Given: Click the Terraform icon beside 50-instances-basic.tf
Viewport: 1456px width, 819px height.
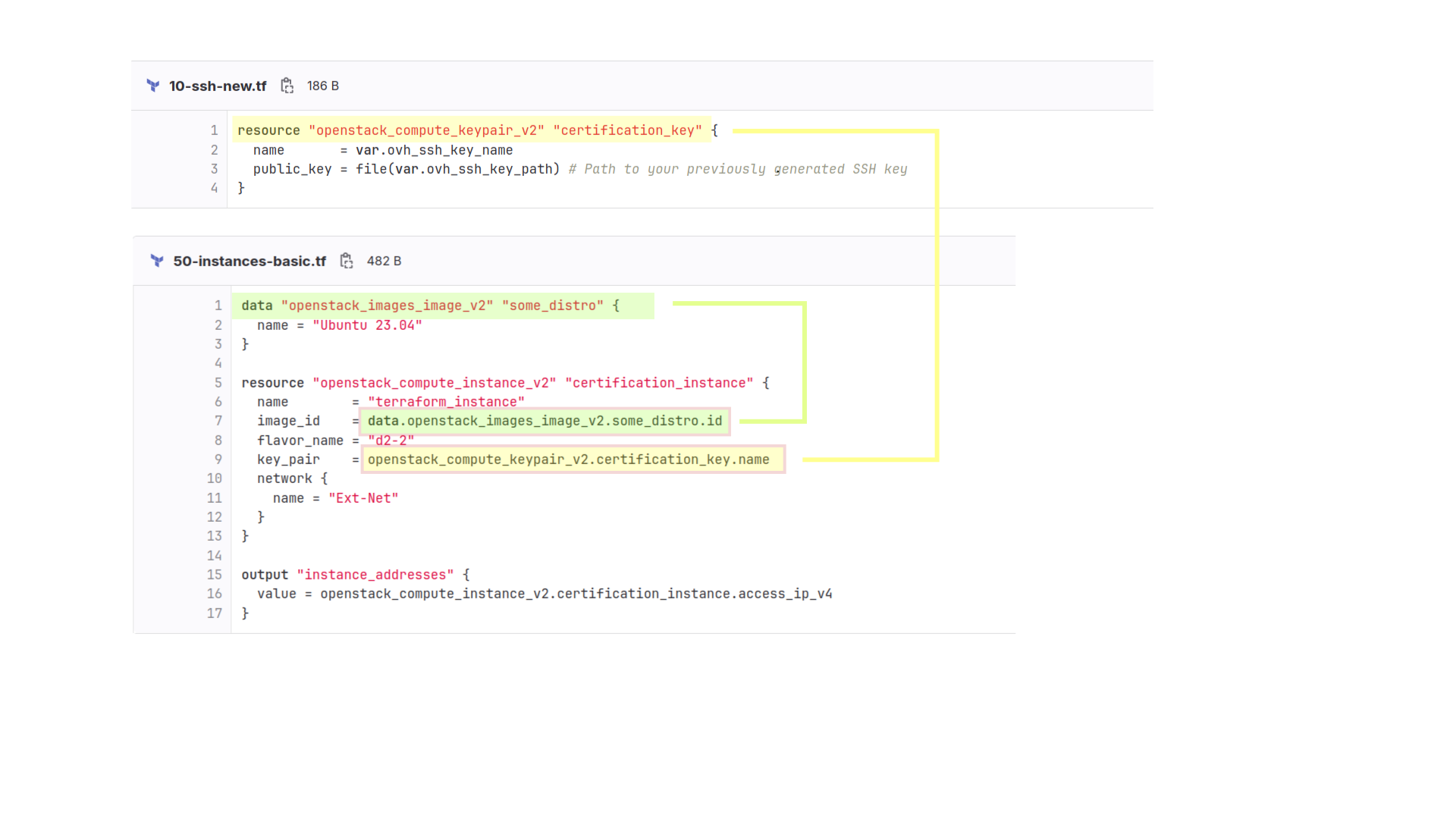Looking at the screenshot, I should point(157,261).
